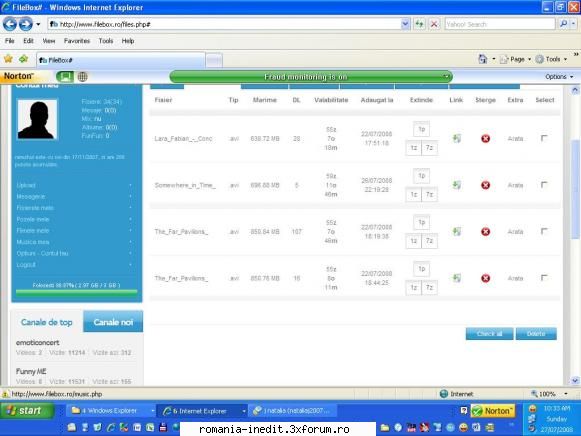Click the Check all button
Screen dimensions: 581x436
point(489,334)
